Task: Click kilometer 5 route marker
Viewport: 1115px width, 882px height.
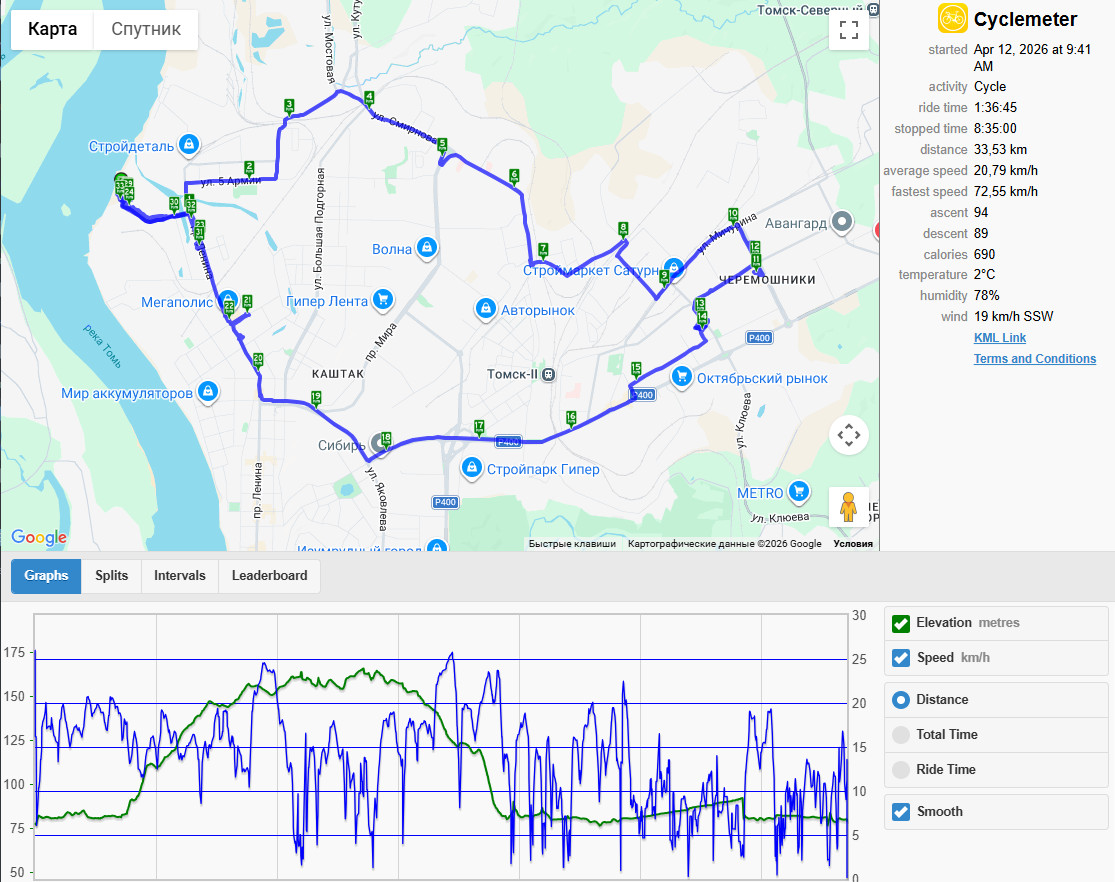Action: pos(442,146)
